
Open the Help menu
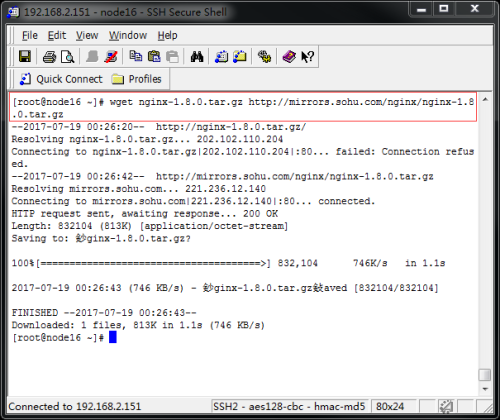[167, 35]
